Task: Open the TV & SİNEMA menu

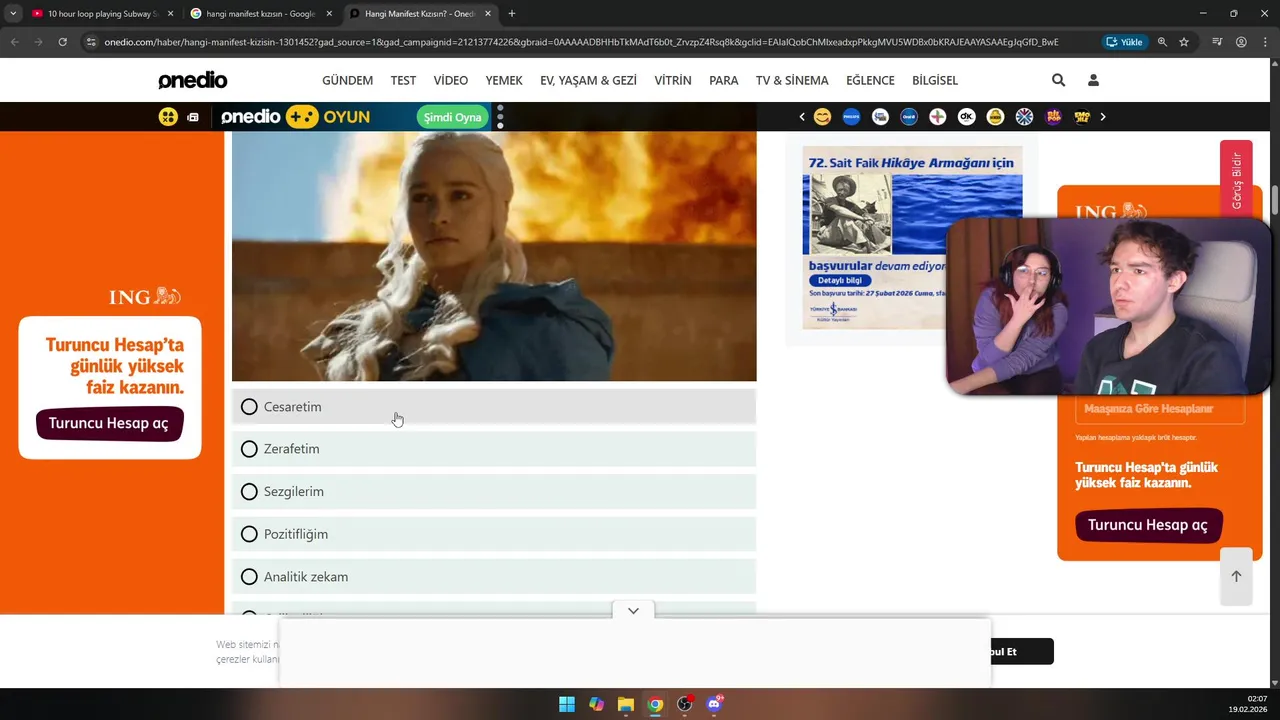Action: 792,80
